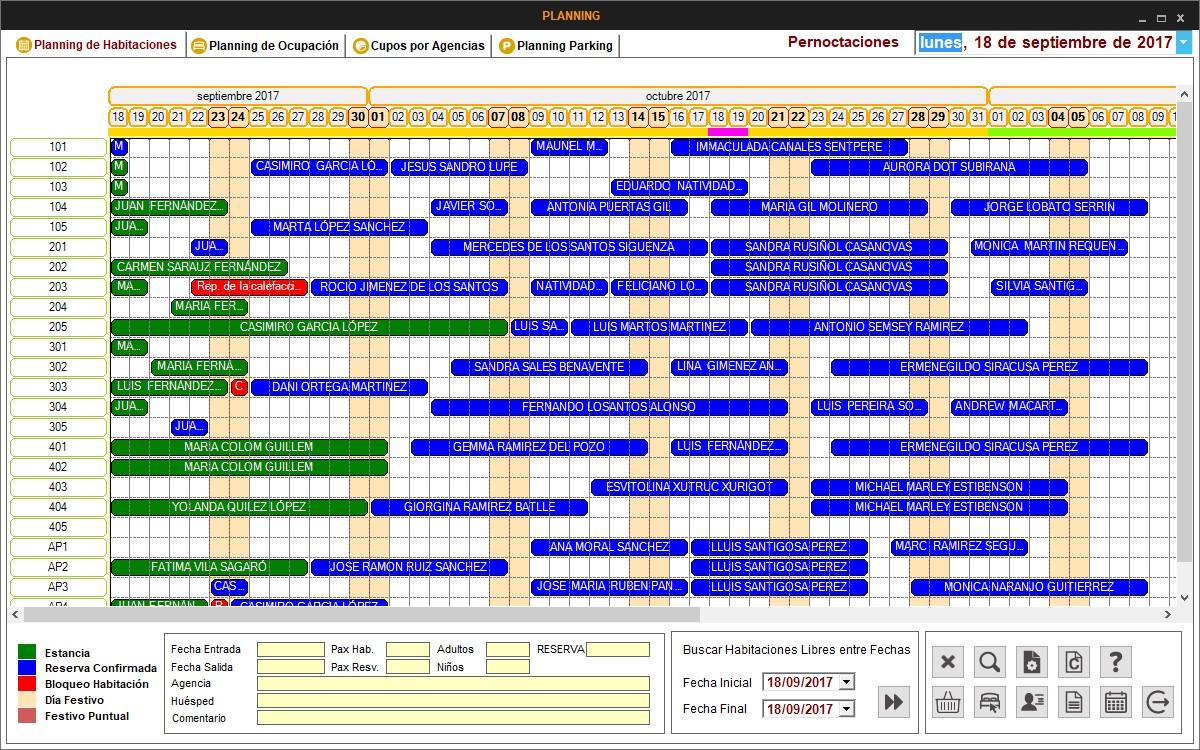This screenshot has width=1200, height=750.
Task: Click the bed room-selection icon
Action: [990, 702]
